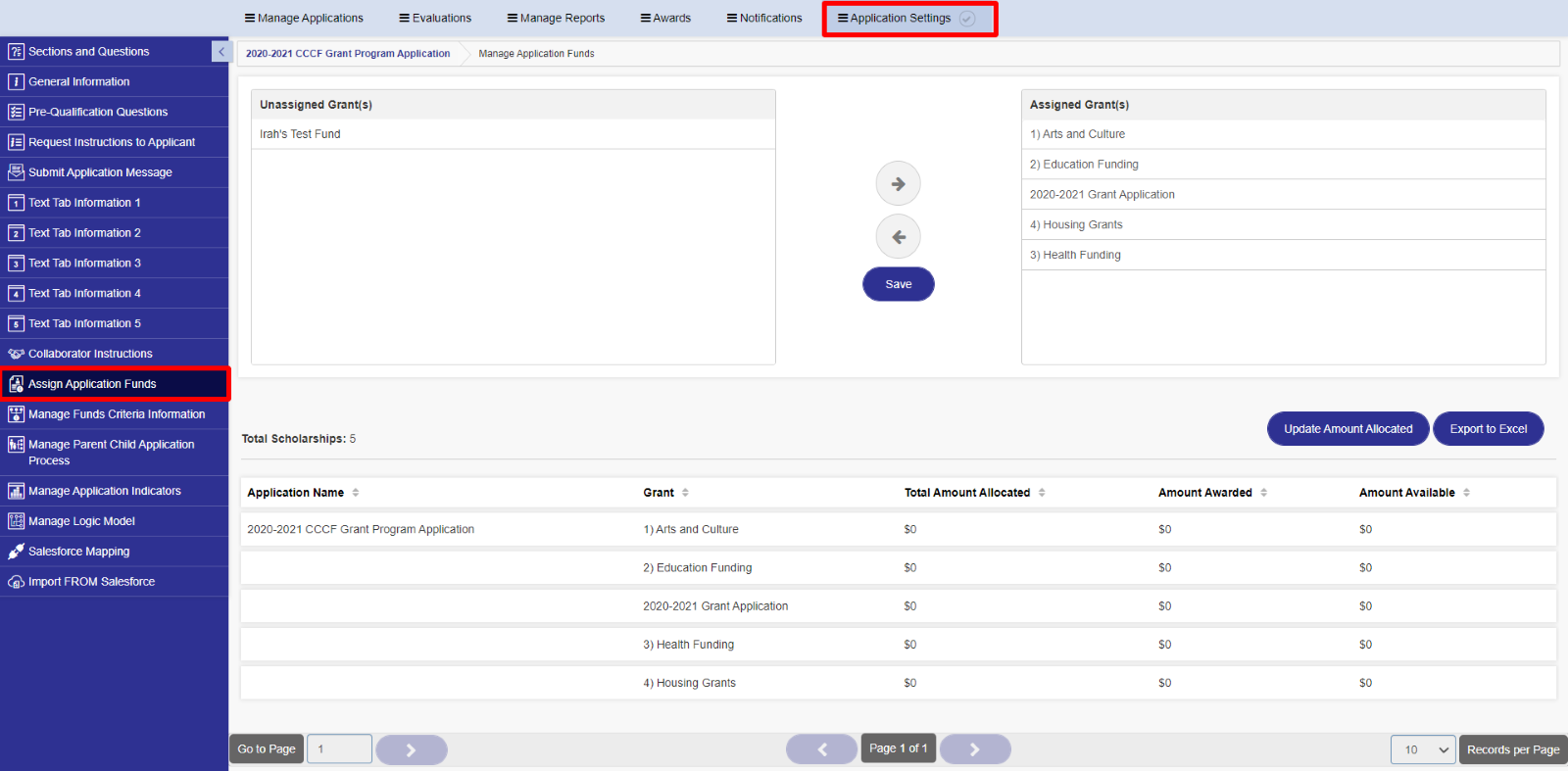
Task: Sort by Application Name column arrows
Action: [356, 493]
